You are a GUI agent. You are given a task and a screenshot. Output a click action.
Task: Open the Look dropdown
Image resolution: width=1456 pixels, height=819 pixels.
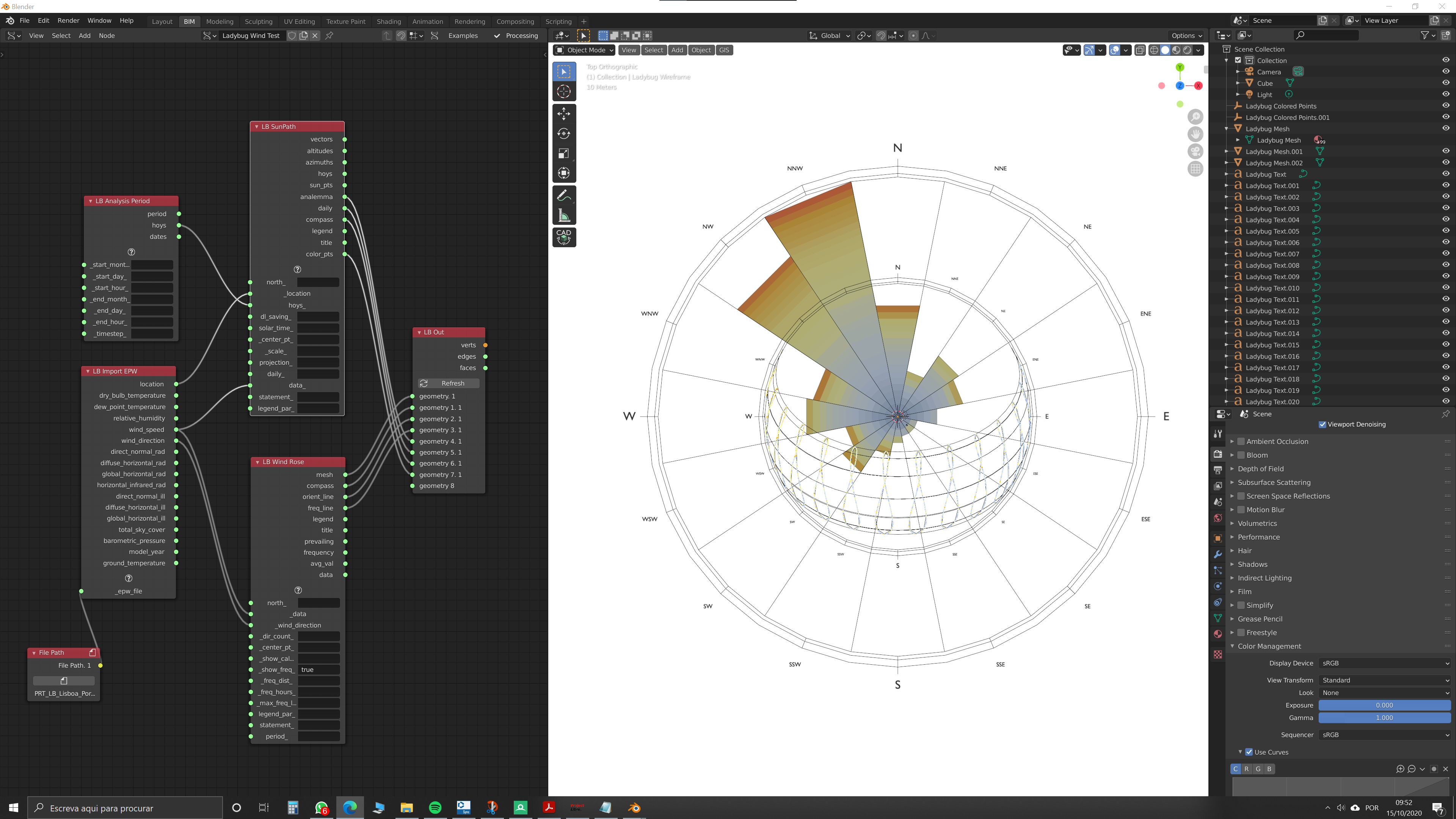tap(1385, 692)
